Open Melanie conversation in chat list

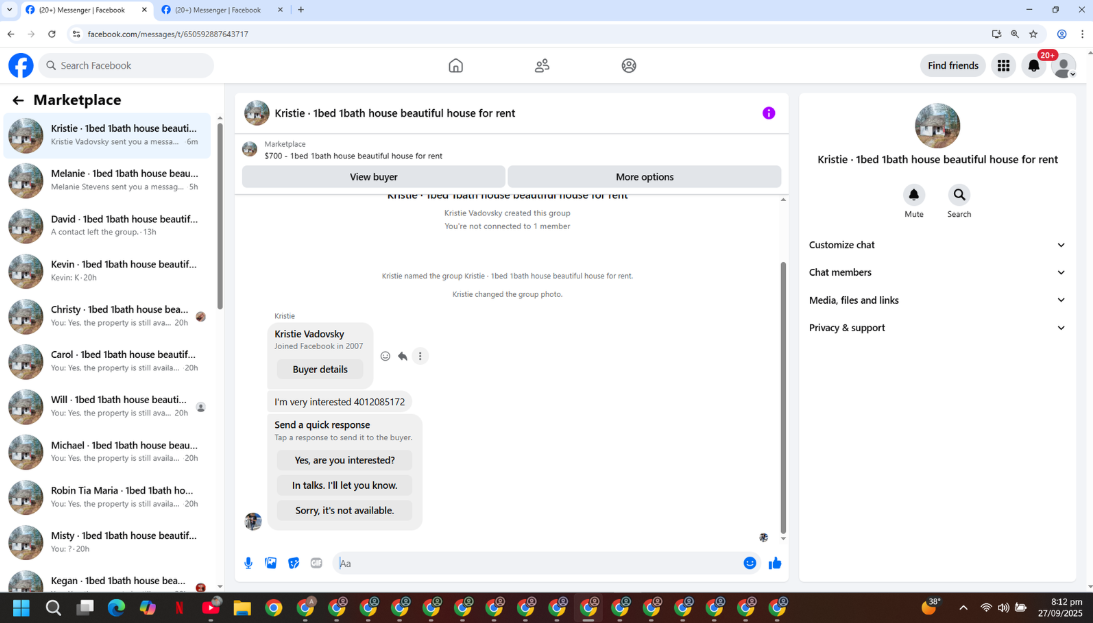click(107, 180)
